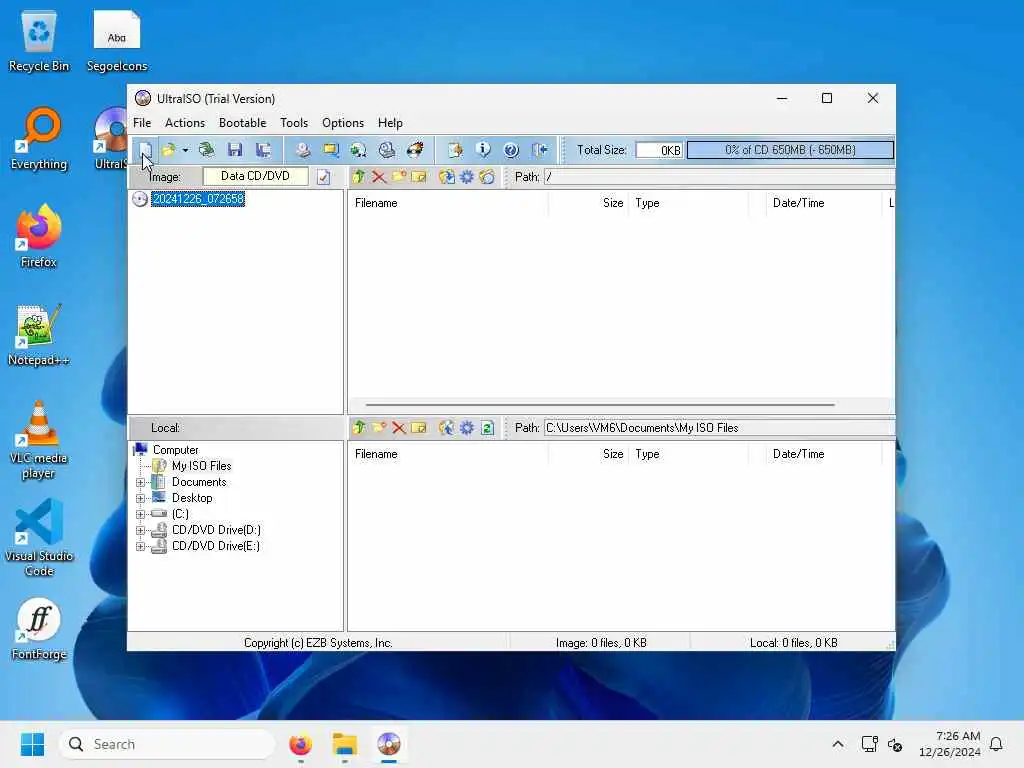Open the Windows Start menu
Screen dimensions: 1024x768
[x=32, y=744]
